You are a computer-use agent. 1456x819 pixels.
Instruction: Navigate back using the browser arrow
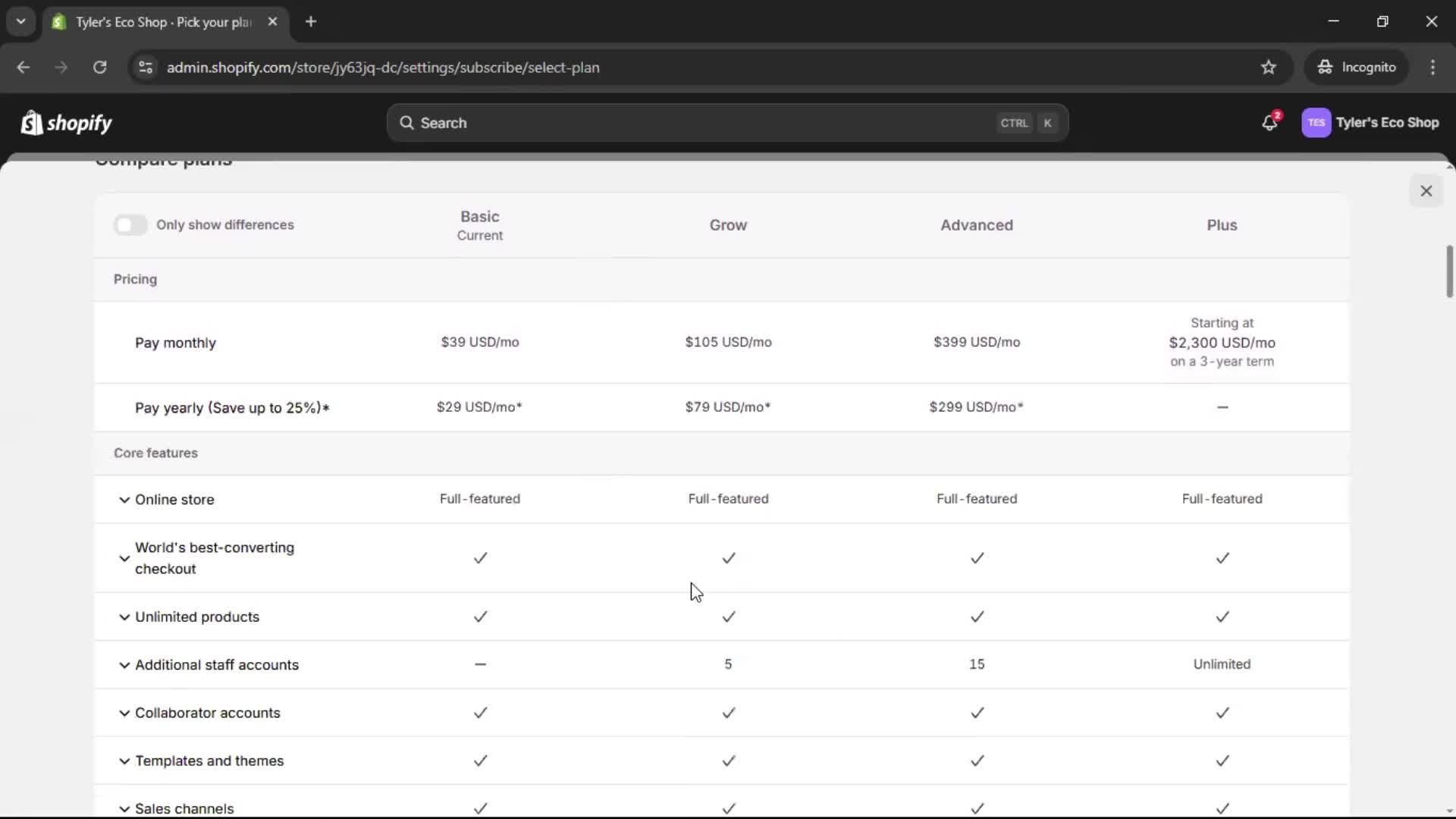point(24,67)
